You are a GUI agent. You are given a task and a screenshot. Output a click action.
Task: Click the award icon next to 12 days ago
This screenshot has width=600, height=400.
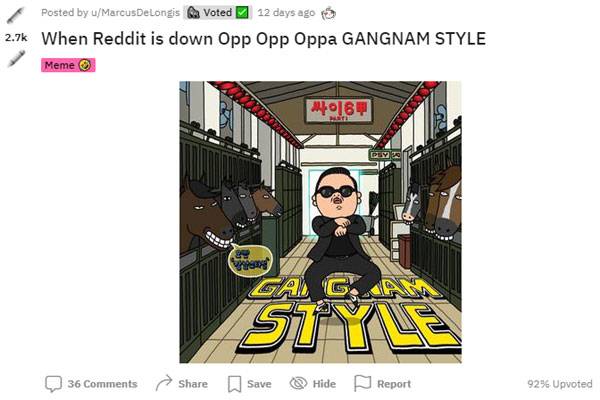[x=328, y=13]
